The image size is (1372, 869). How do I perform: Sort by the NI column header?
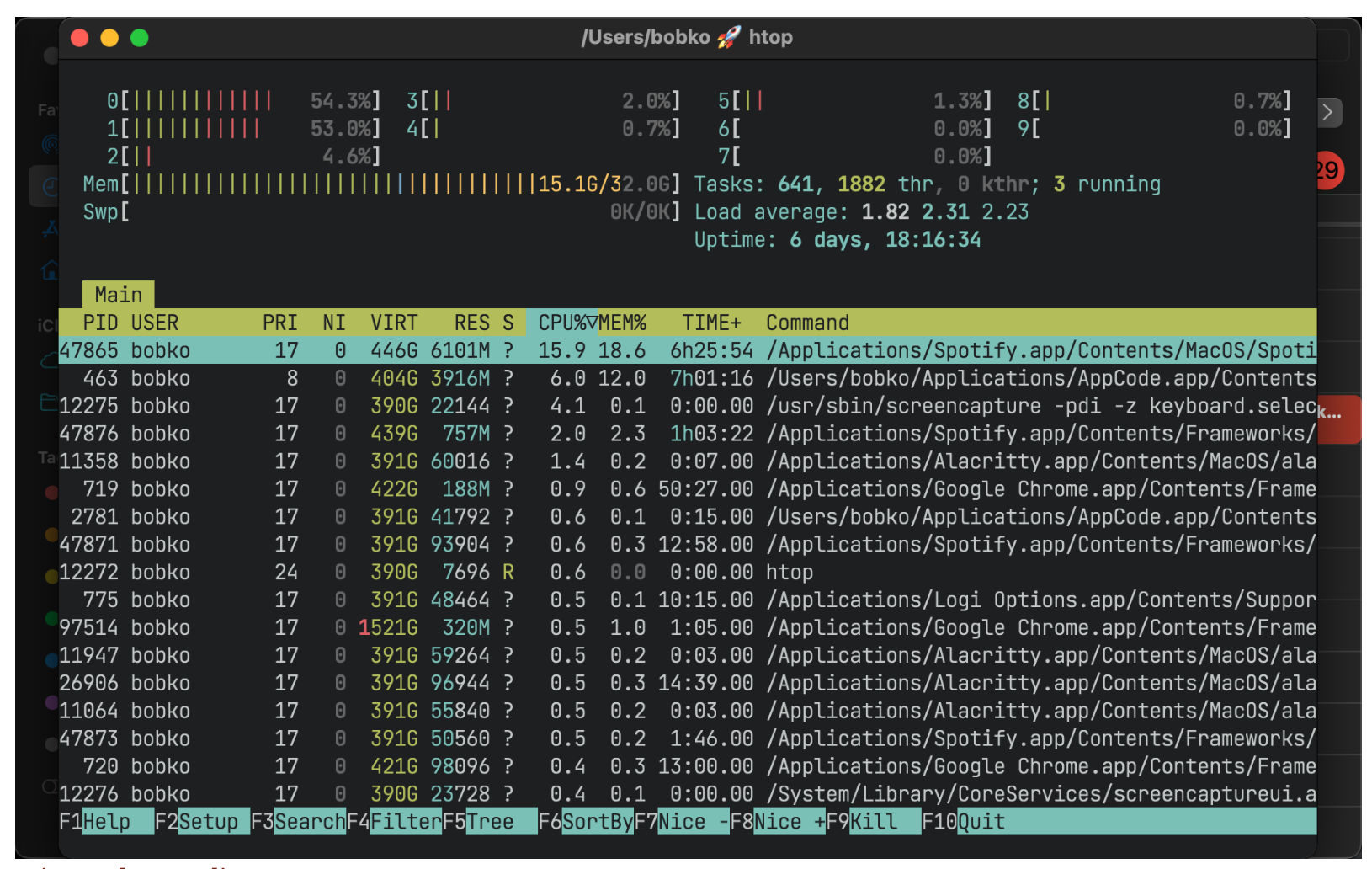click(x=334, y=323)
